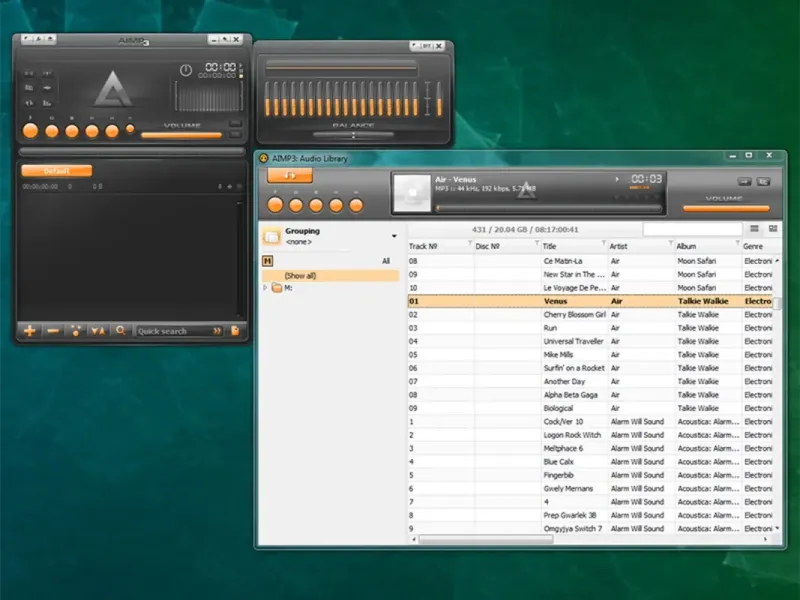Image resolution: width=800 pixels, height=600 pixels.
Task: Toggle the equalizer icon button in main player
Action: 47,103
